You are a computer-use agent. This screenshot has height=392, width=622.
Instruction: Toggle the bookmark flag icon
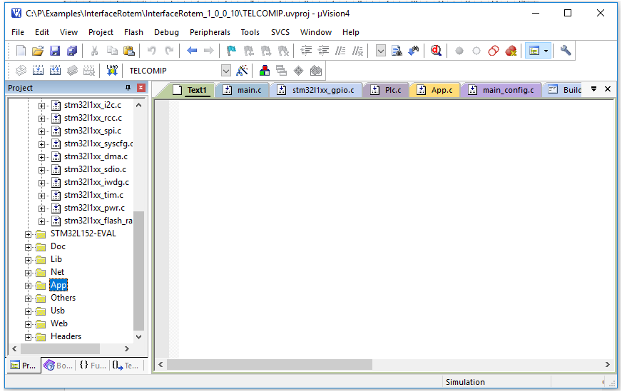231,51
